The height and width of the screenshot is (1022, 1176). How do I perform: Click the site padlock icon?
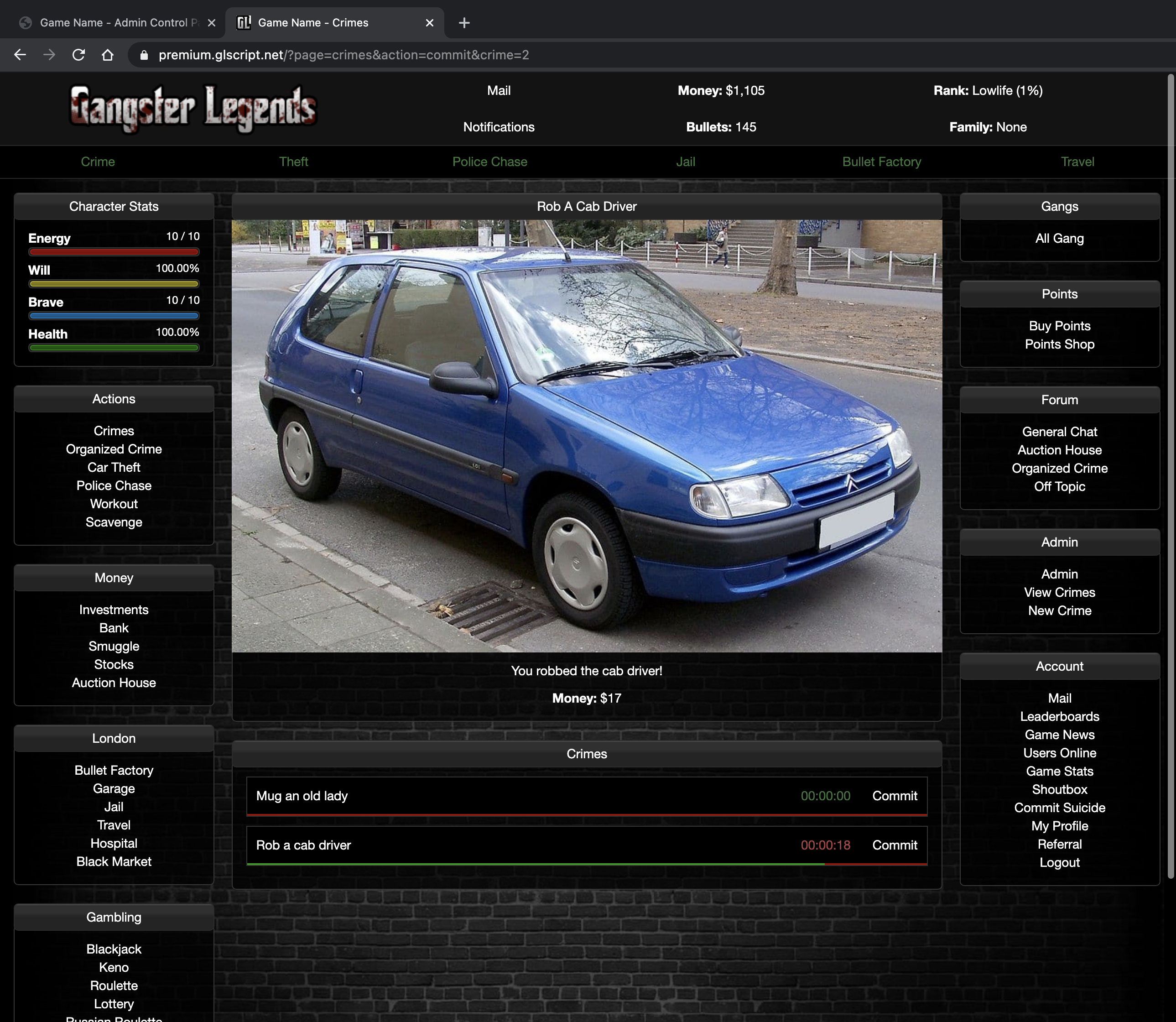(144, 55)
